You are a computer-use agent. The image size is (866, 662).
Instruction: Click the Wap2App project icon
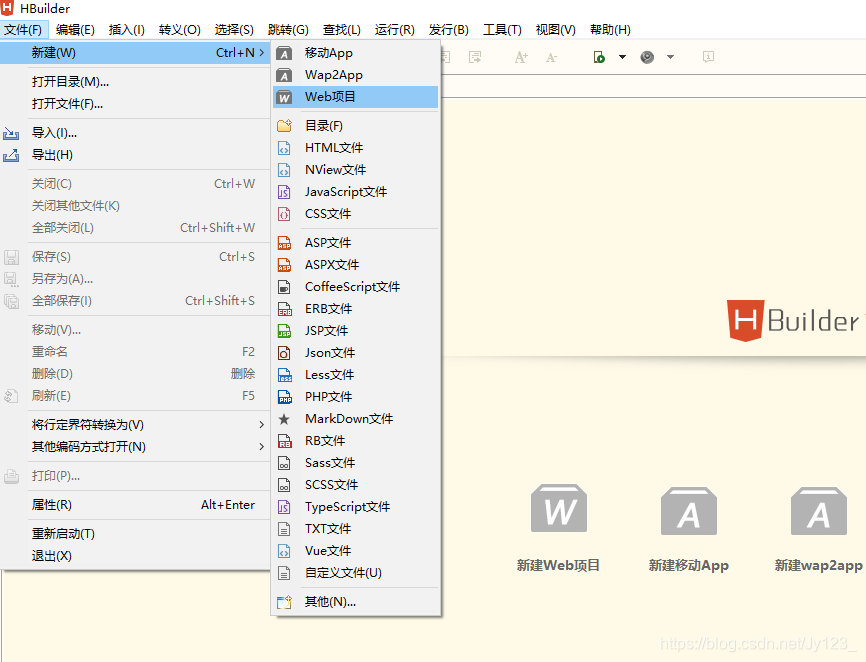pos(284,75)
